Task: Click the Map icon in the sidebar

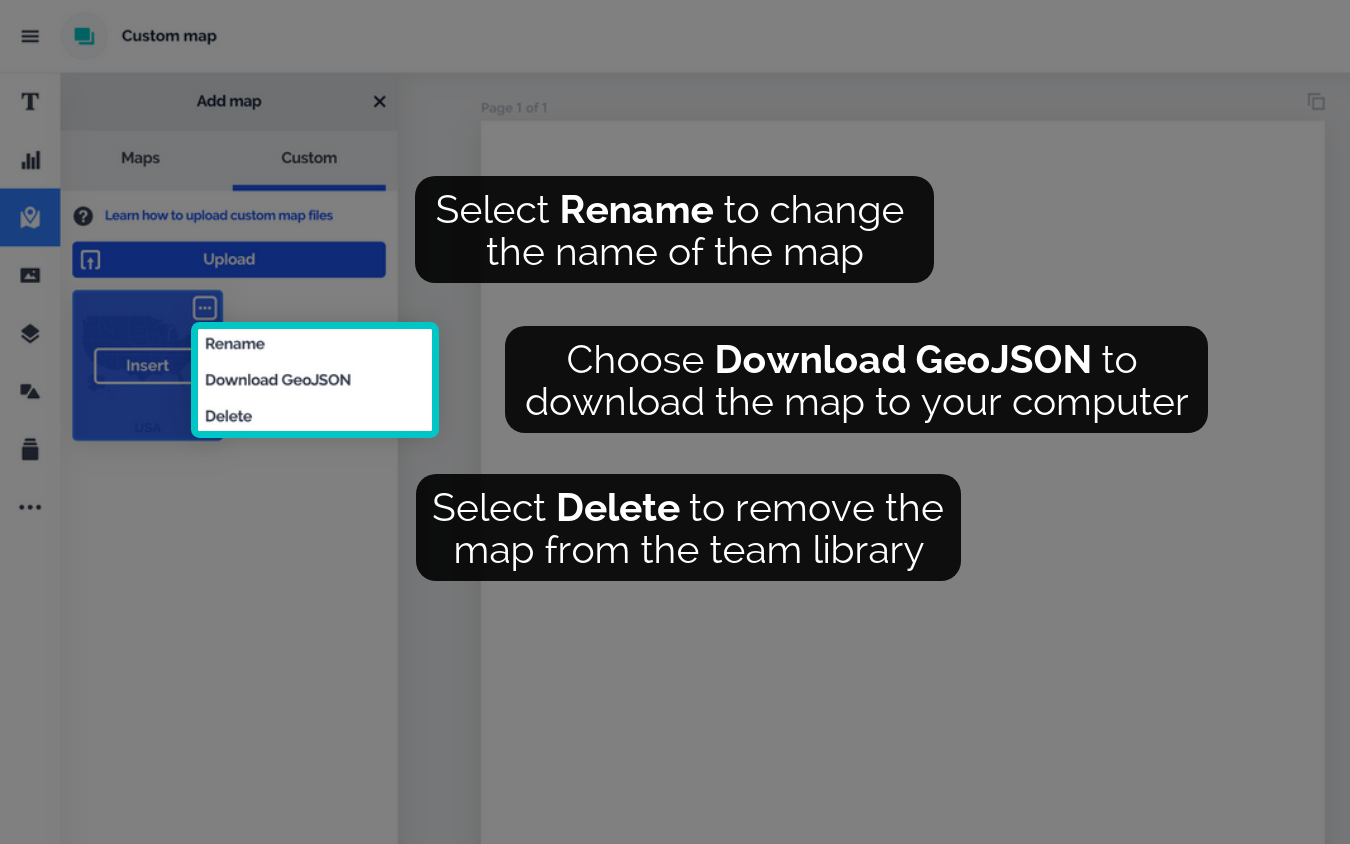Action: pyautogui.click(x=30, y=217)
